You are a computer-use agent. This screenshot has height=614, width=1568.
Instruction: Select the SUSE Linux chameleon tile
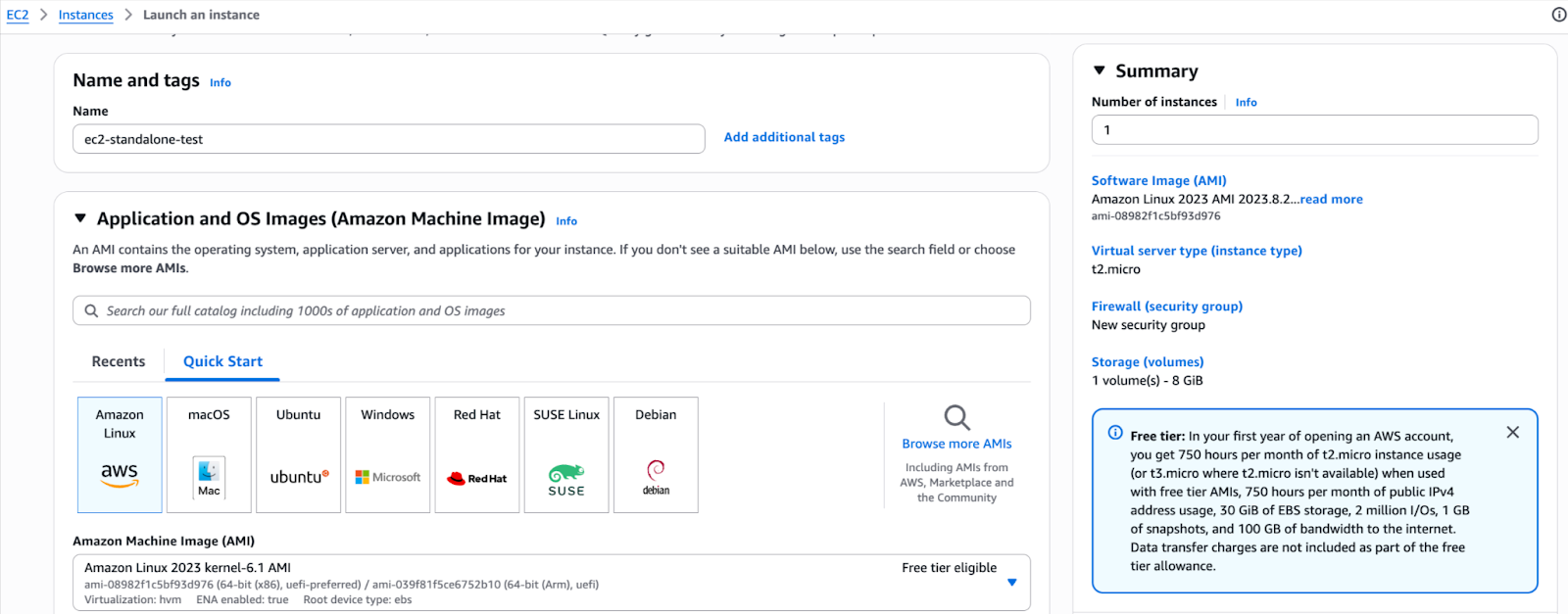(566, 454)
